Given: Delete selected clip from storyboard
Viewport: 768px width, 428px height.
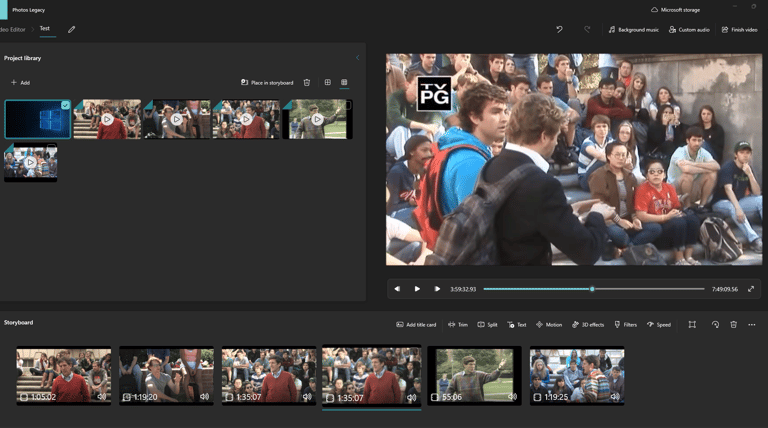Looking at the screenshot, I should 733,325.
